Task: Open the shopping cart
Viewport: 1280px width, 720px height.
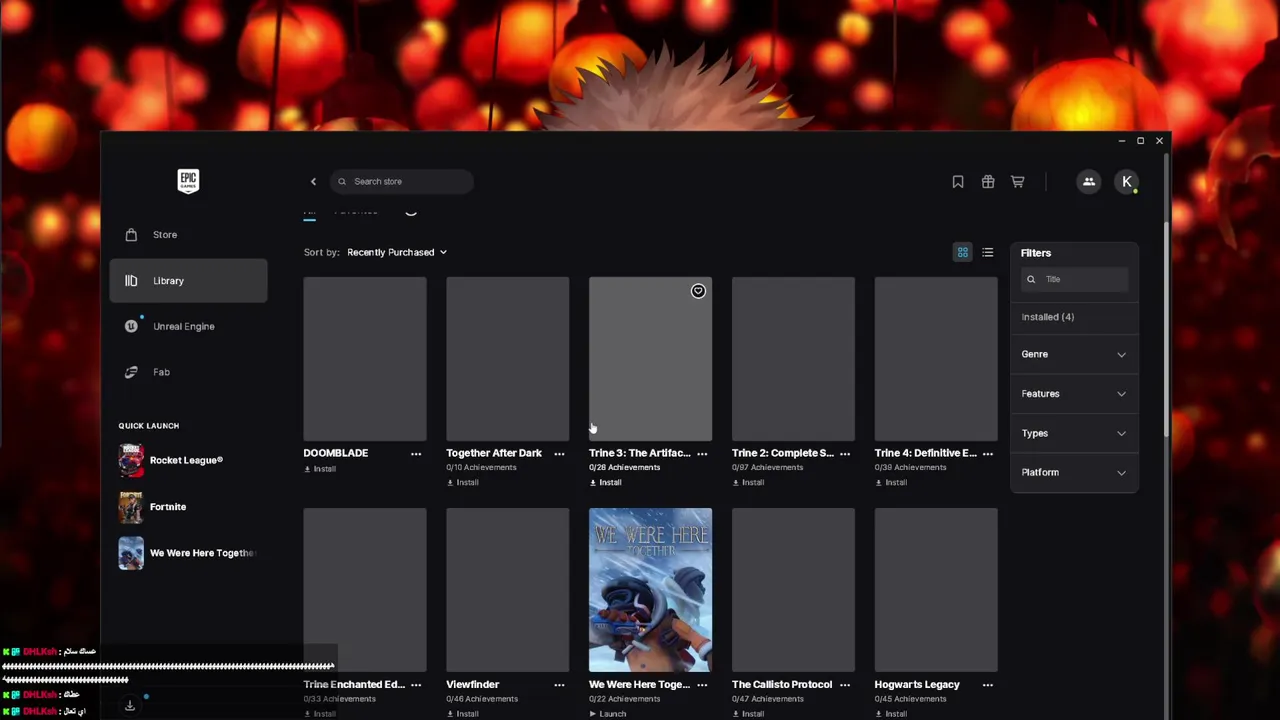Action: click(1018, 181)
